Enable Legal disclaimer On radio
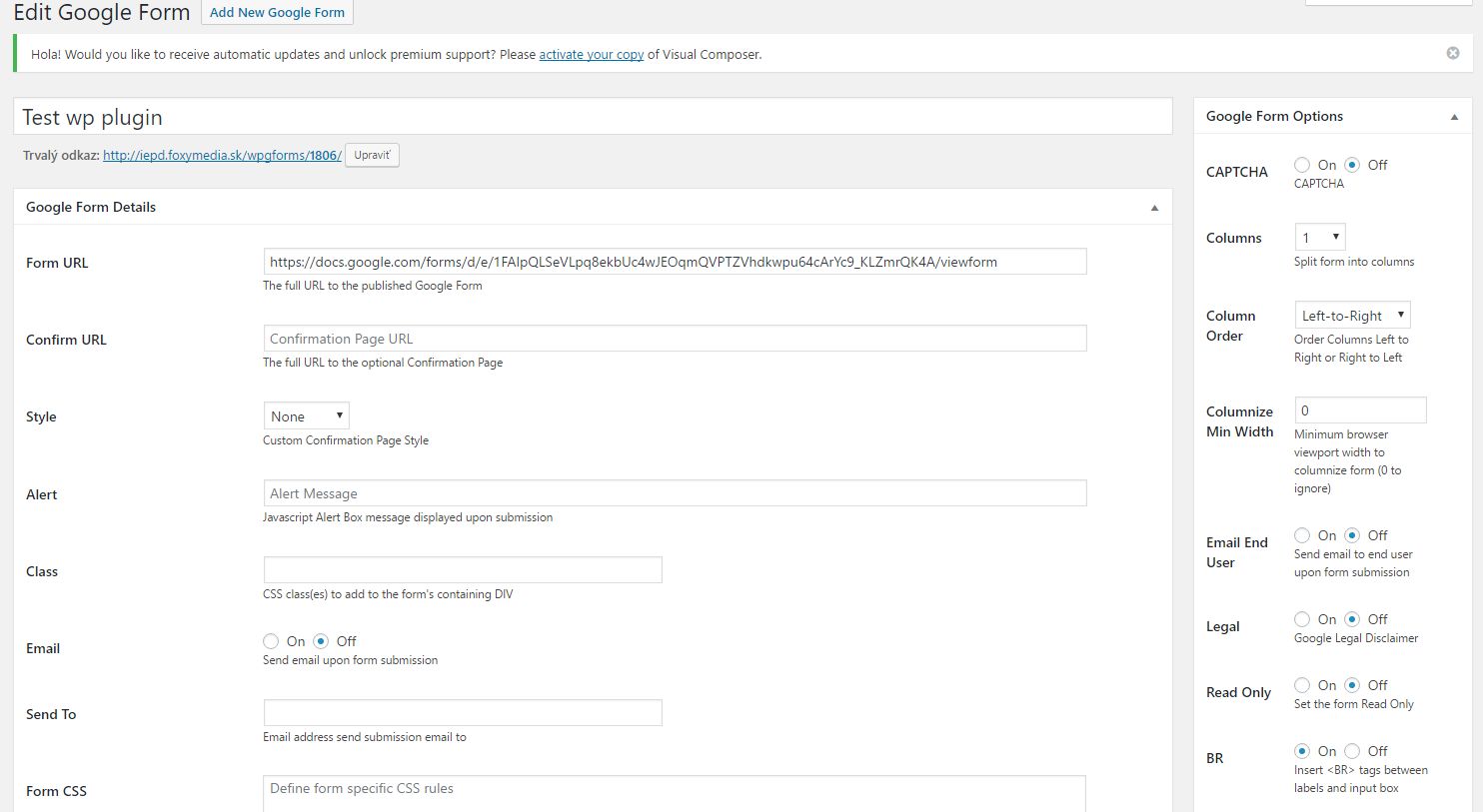 [1302, 619]
